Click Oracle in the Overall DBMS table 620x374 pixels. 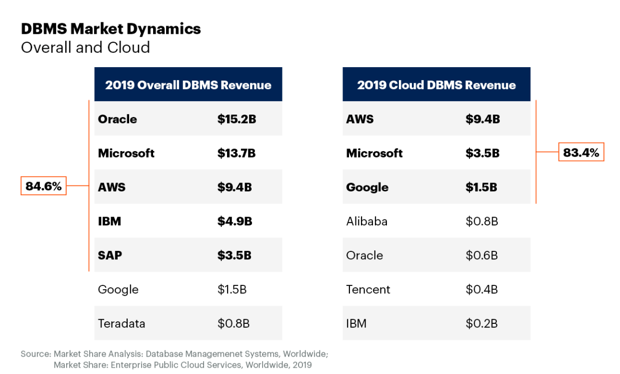117,119
